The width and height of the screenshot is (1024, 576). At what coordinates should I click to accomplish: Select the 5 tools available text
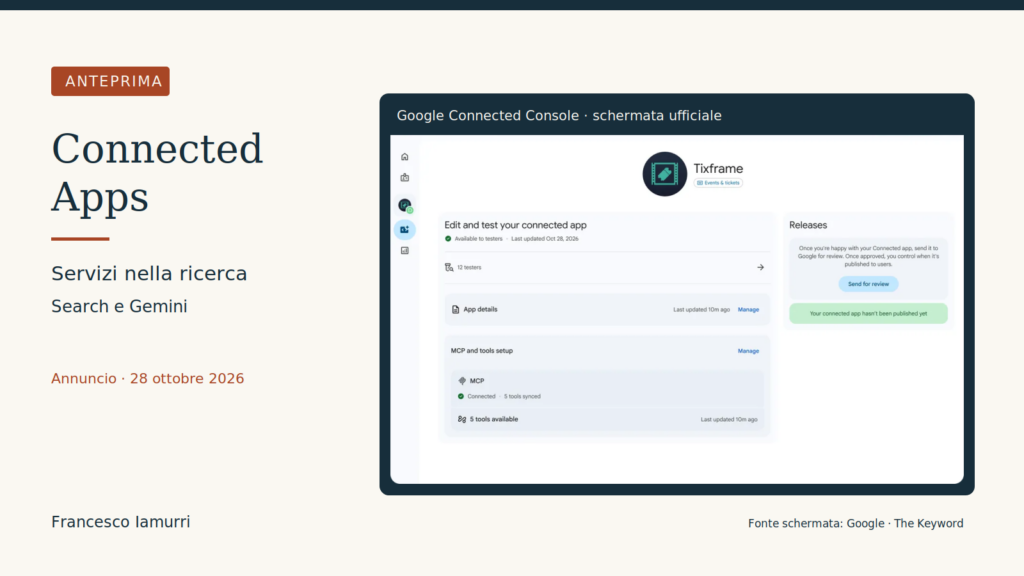coord(494,419)
